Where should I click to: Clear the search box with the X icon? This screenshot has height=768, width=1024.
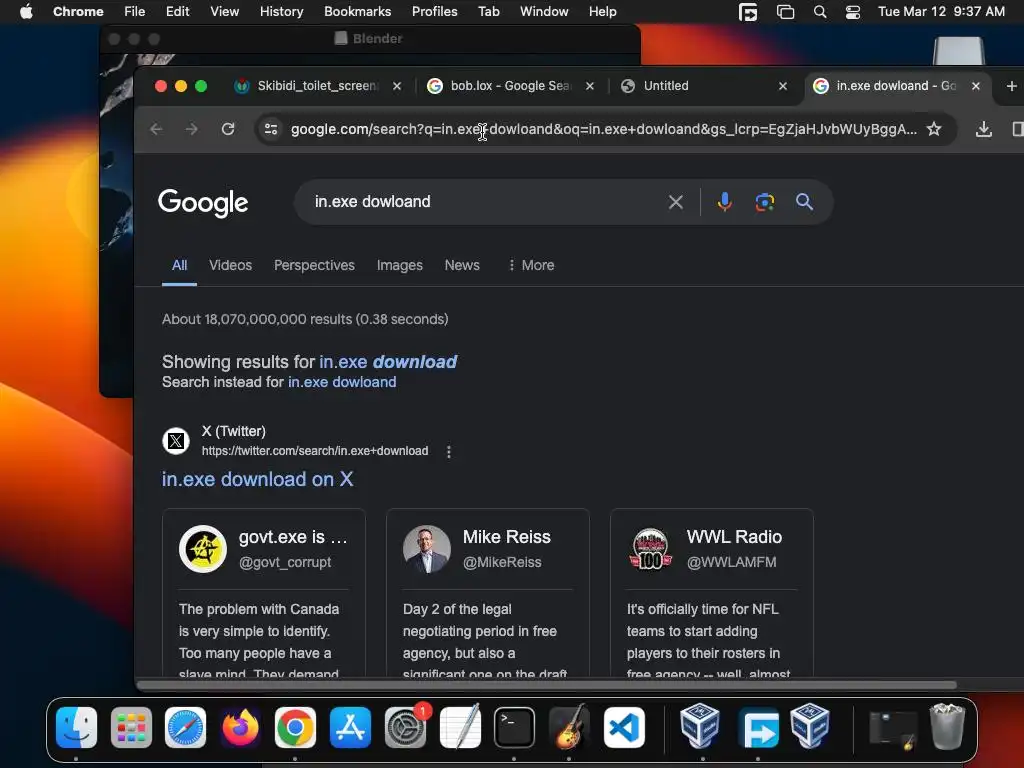coord(675,202)
